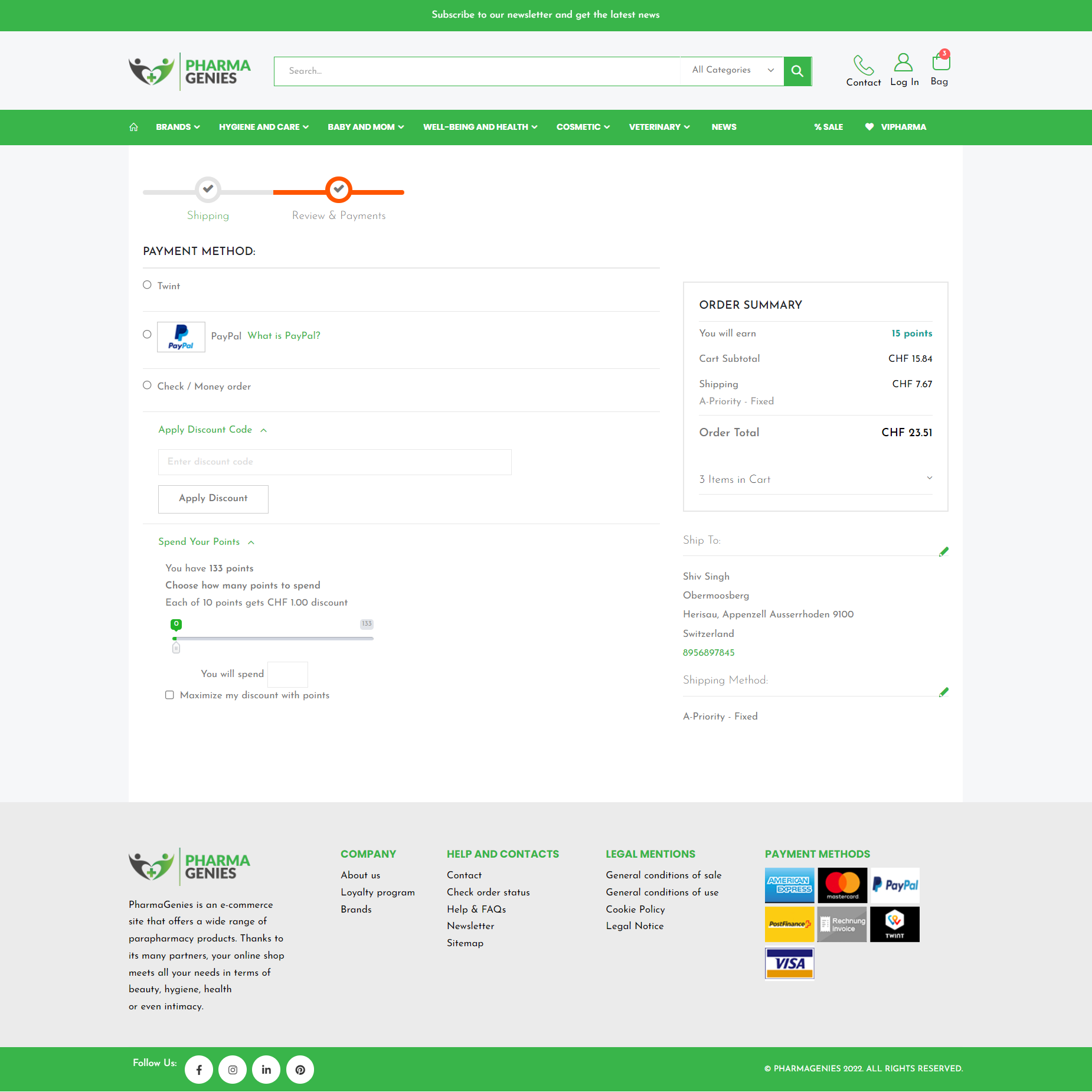Open Hygiene and Care menu

tap(263, 127)
